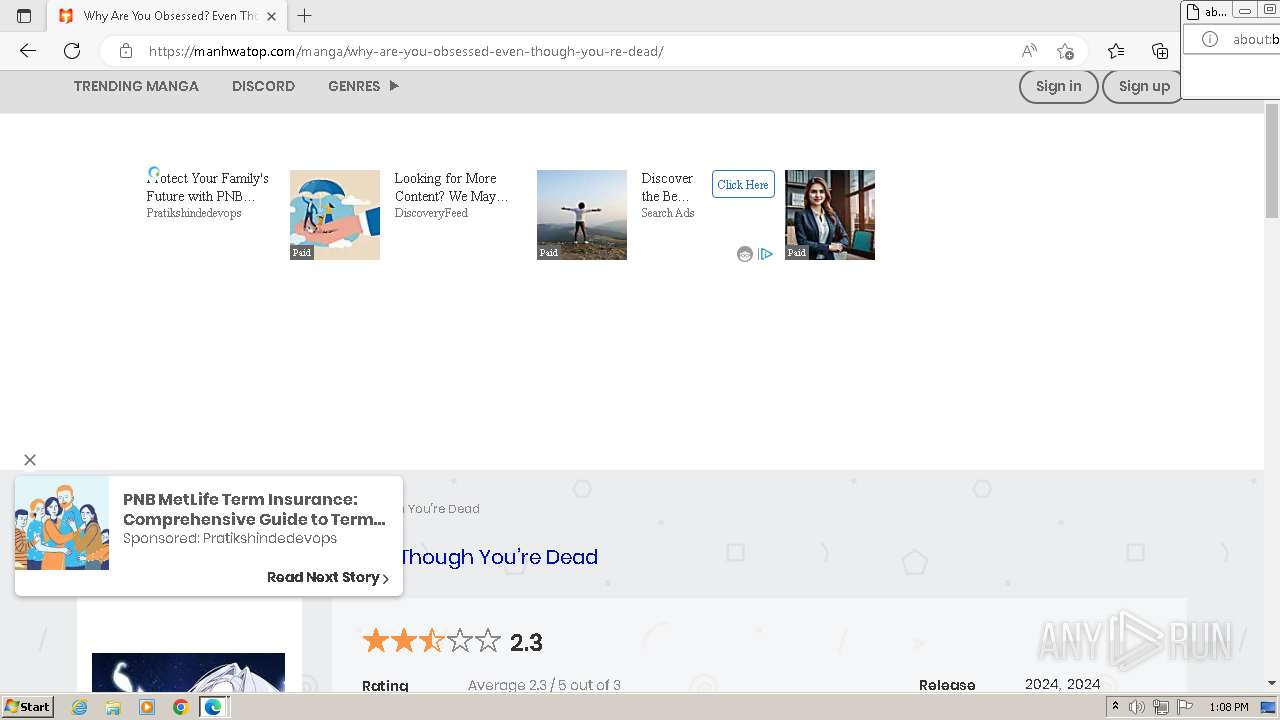
Task: Open the DISCORD menu link
Action: point(263,86)
